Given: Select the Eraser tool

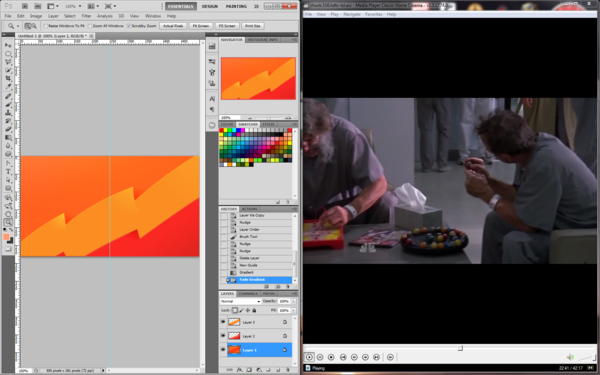Looking at the screenshot, I should tap(8, 129).
